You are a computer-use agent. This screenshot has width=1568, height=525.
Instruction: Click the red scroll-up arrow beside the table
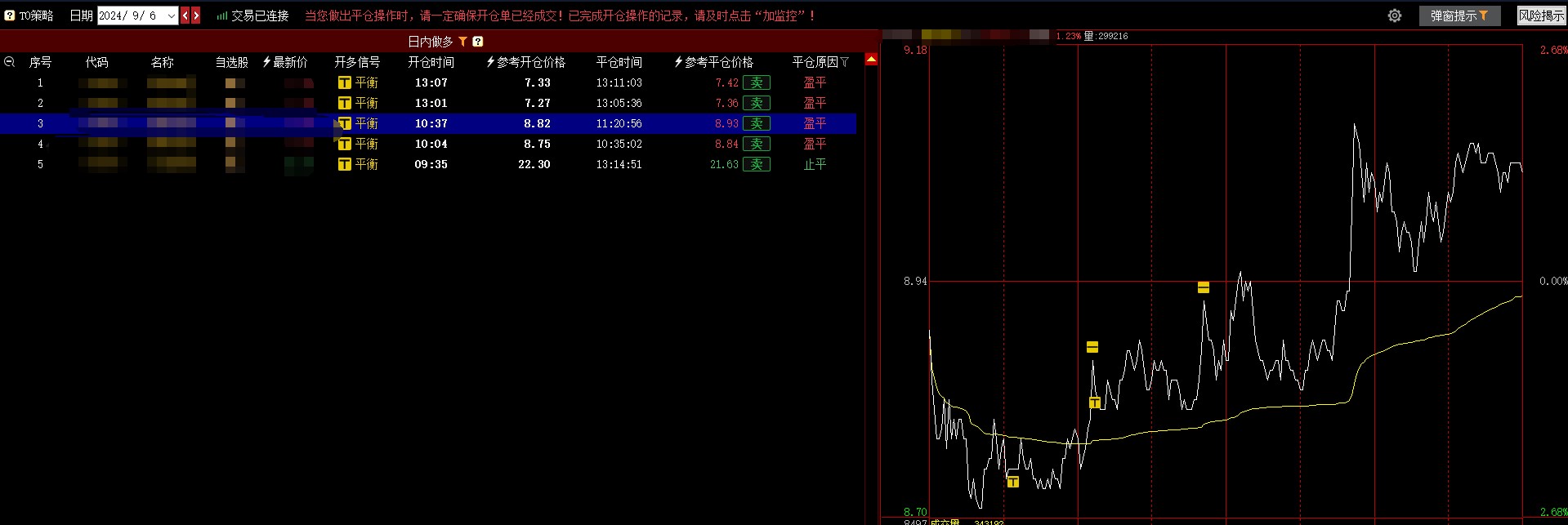[x=871, y=60]
